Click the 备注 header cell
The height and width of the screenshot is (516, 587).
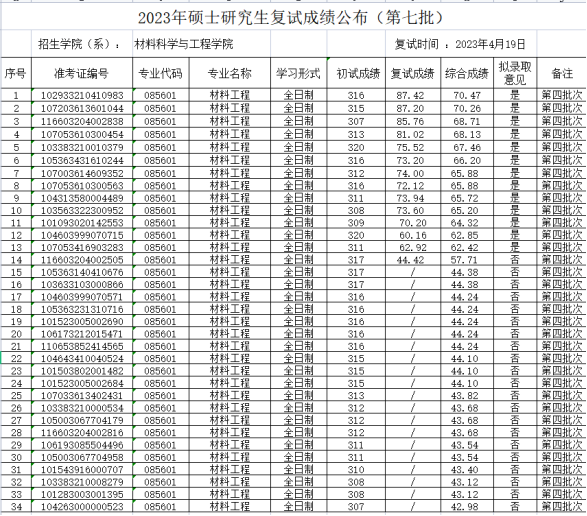click(x=562, y=73)
